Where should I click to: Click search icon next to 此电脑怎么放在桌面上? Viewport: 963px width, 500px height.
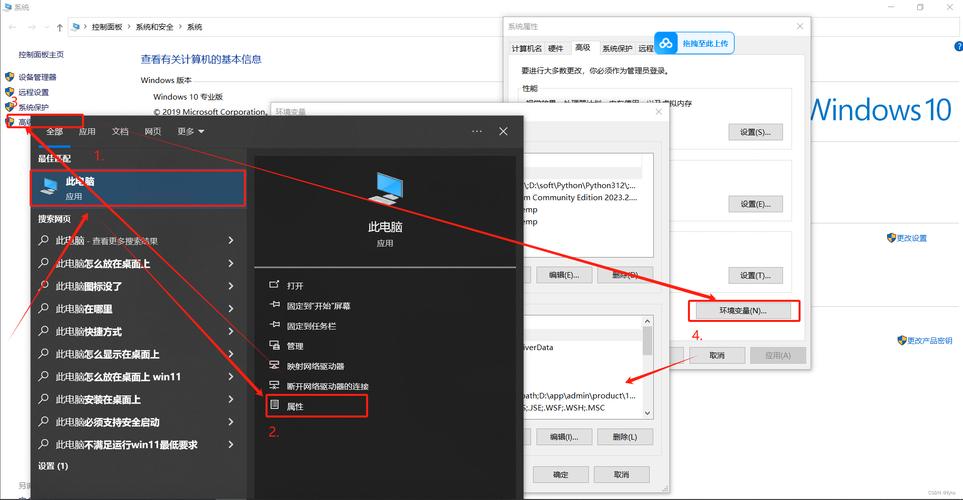[x=44, y=263]
